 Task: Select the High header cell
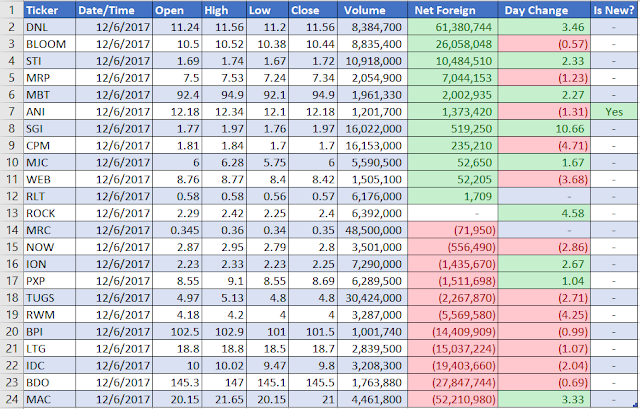[224, 10]
